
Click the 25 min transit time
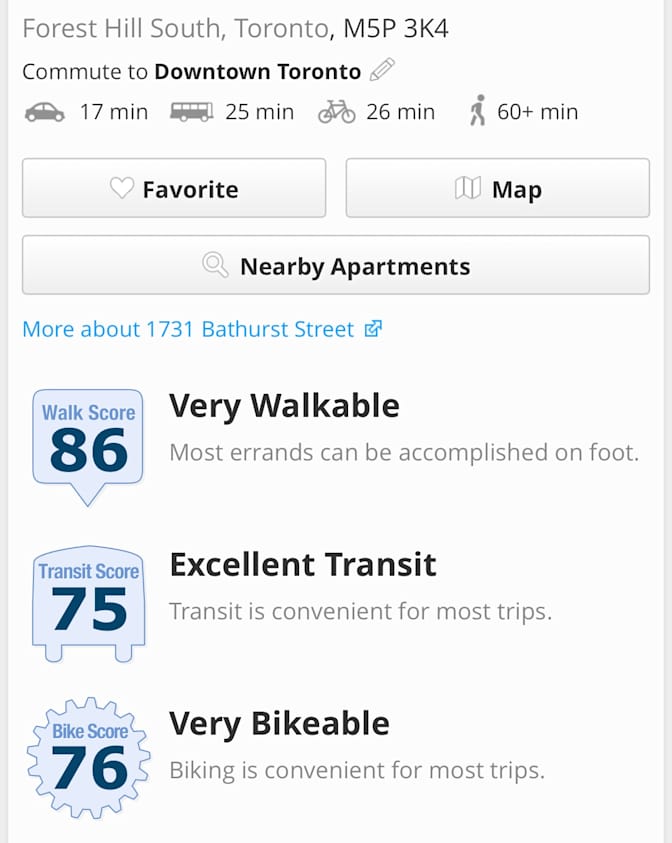(259, 112)
